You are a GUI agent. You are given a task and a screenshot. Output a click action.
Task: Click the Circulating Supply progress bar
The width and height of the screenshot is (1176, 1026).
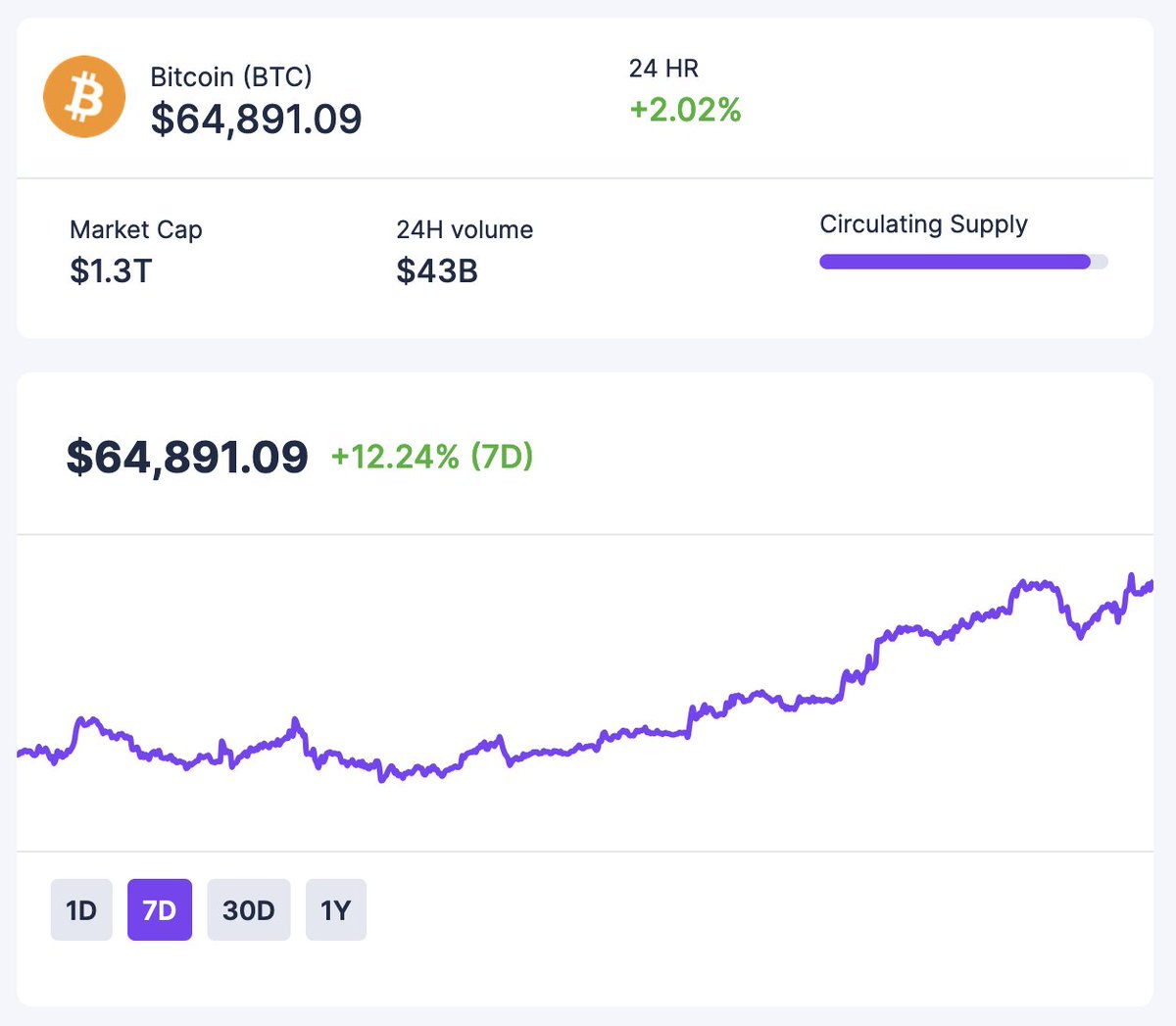[x=963, y=262]
